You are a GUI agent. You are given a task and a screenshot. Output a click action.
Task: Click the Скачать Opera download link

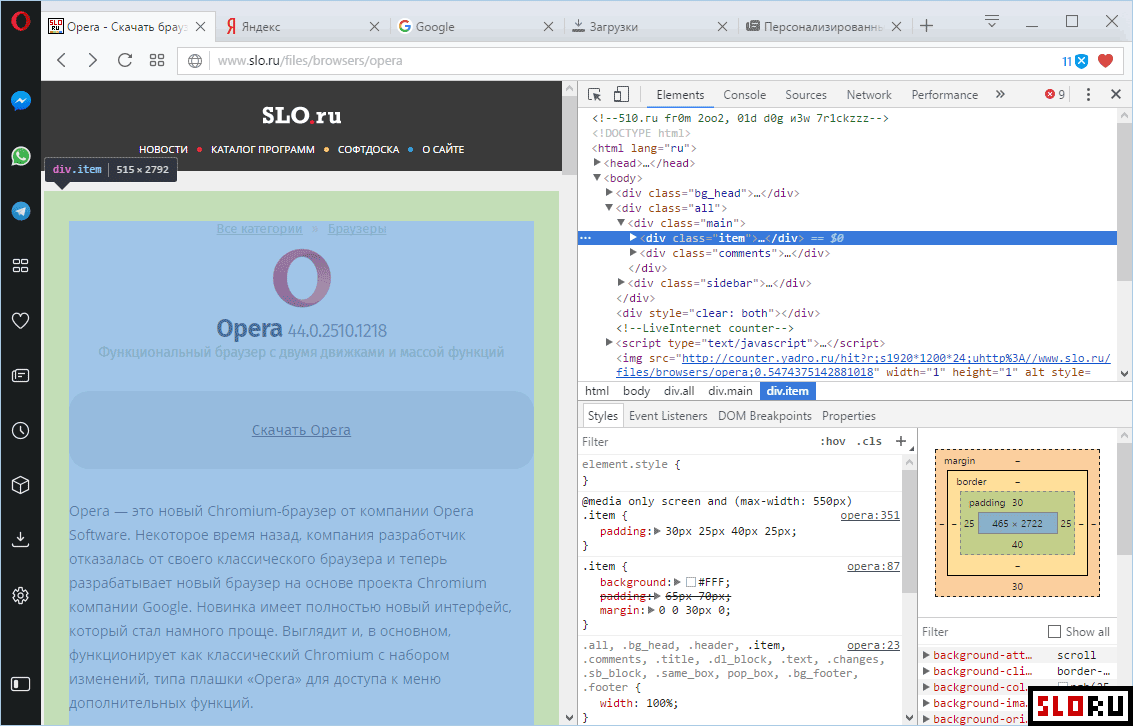[301, 430]
